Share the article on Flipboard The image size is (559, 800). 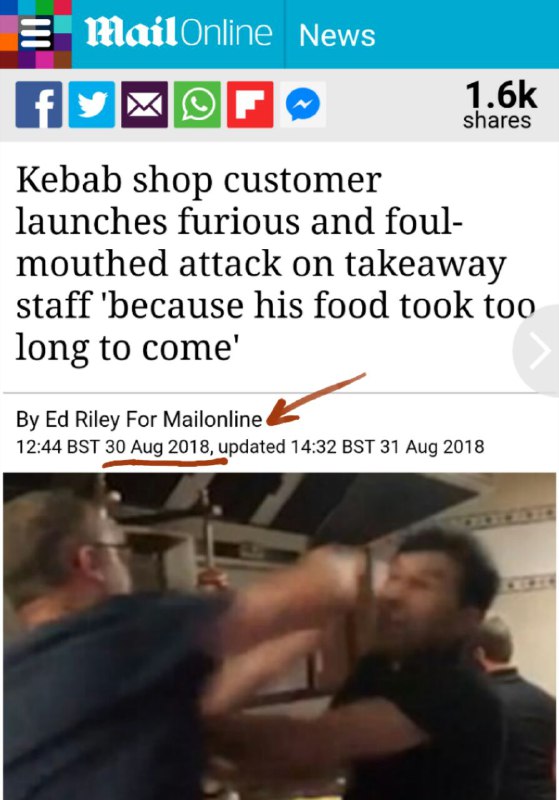pos(250,105)
